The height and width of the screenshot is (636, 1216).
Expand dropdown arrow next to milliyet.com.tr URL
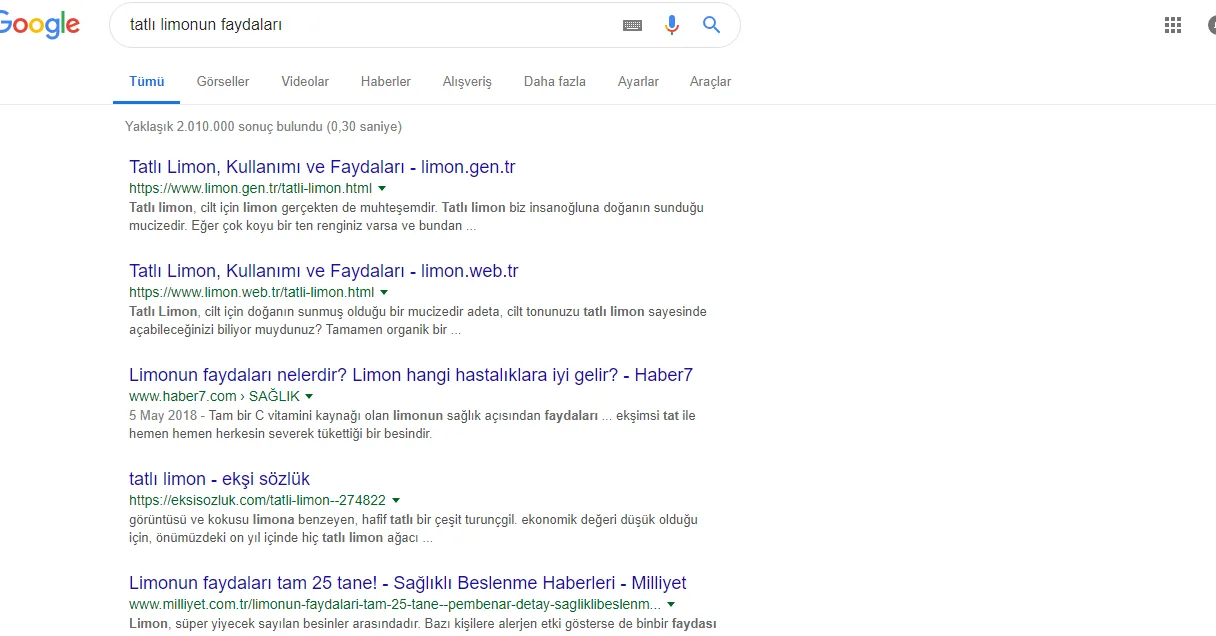(671, 604)
